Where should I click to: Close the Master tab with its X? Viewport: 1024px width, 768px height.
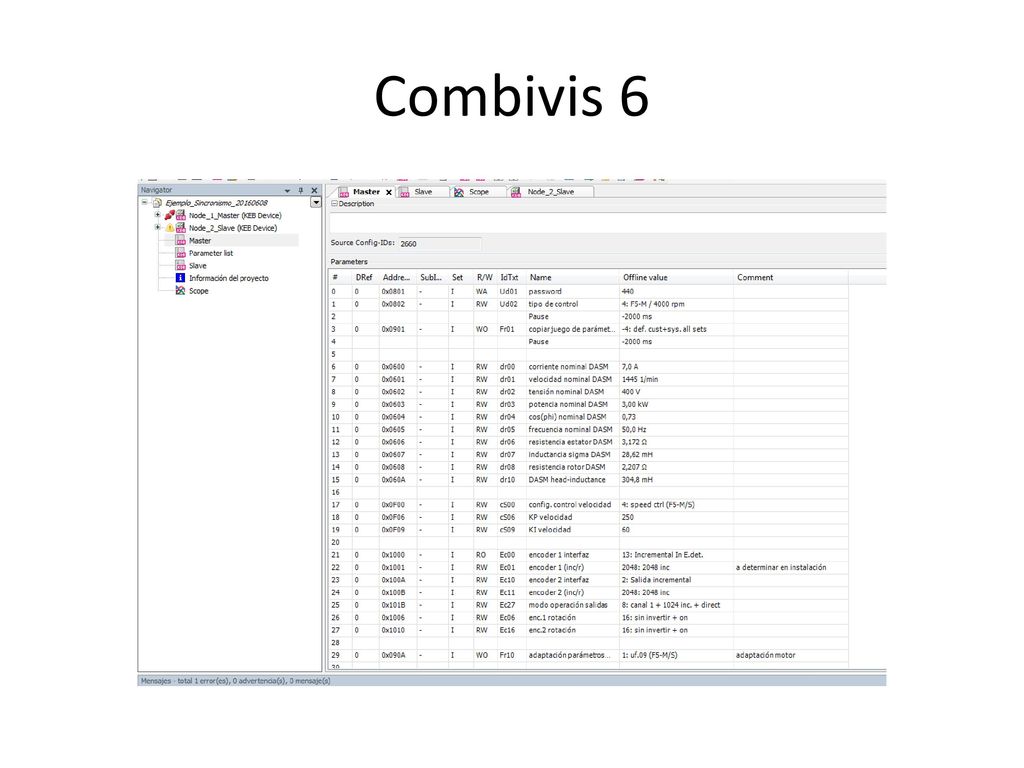coord(389,192)
